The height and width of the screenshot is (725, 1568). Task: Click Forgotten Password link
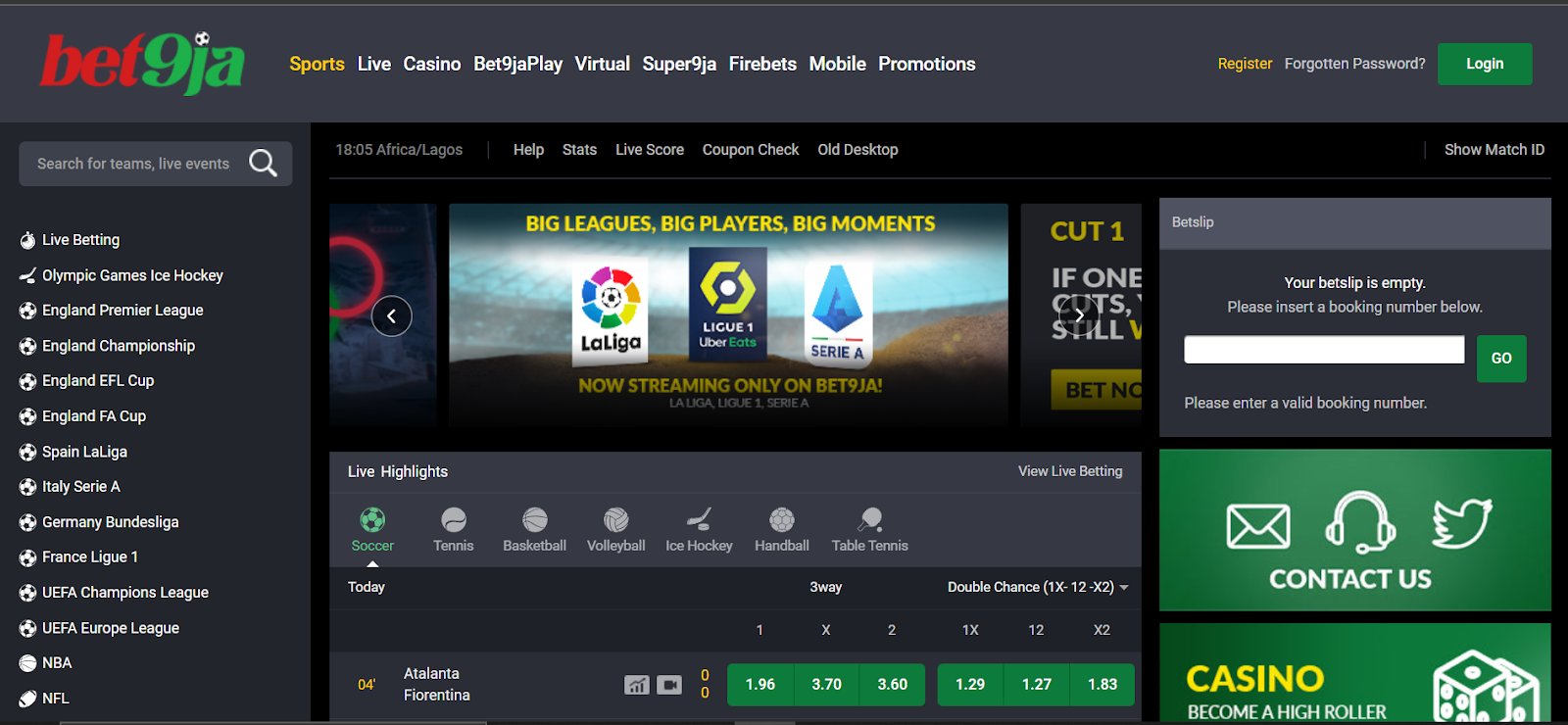[x=1355, y=64]
